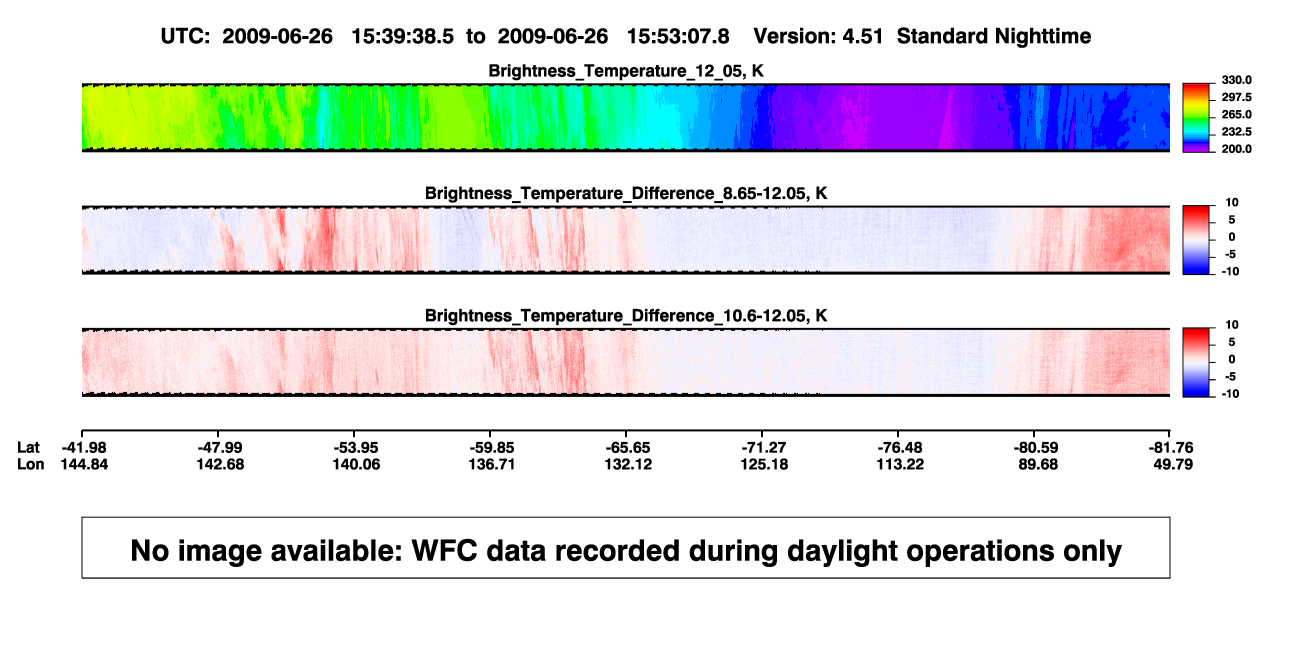Click the 'Brightness_Temperature_12_05, K' title
This screenshot has width=1300, height=667.
[x=626, y=71]
